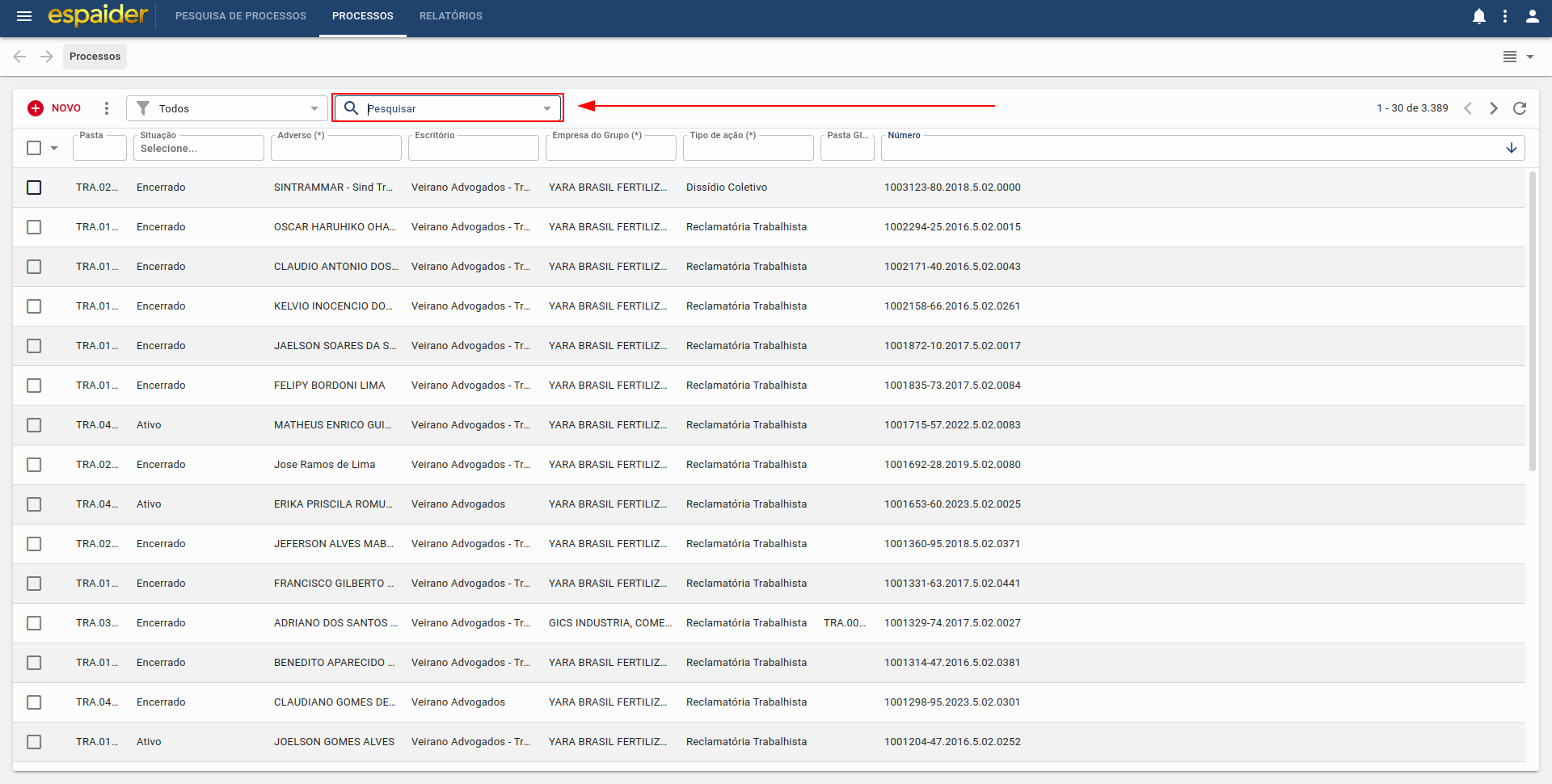This screenshot has width=1552, height=784.
Task: Go forward with the right arrow
Action: point(47,57)
